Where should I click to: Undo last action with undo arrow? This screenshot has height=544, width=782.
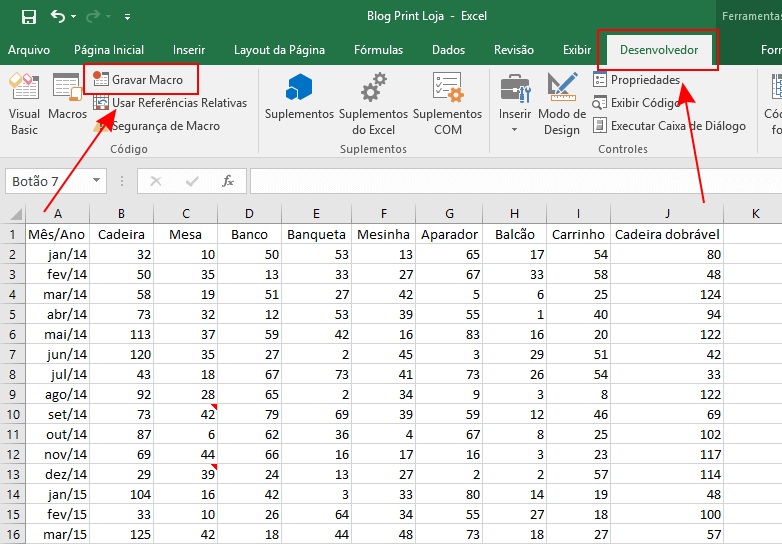pyautogui.click(x=58, y=16)
